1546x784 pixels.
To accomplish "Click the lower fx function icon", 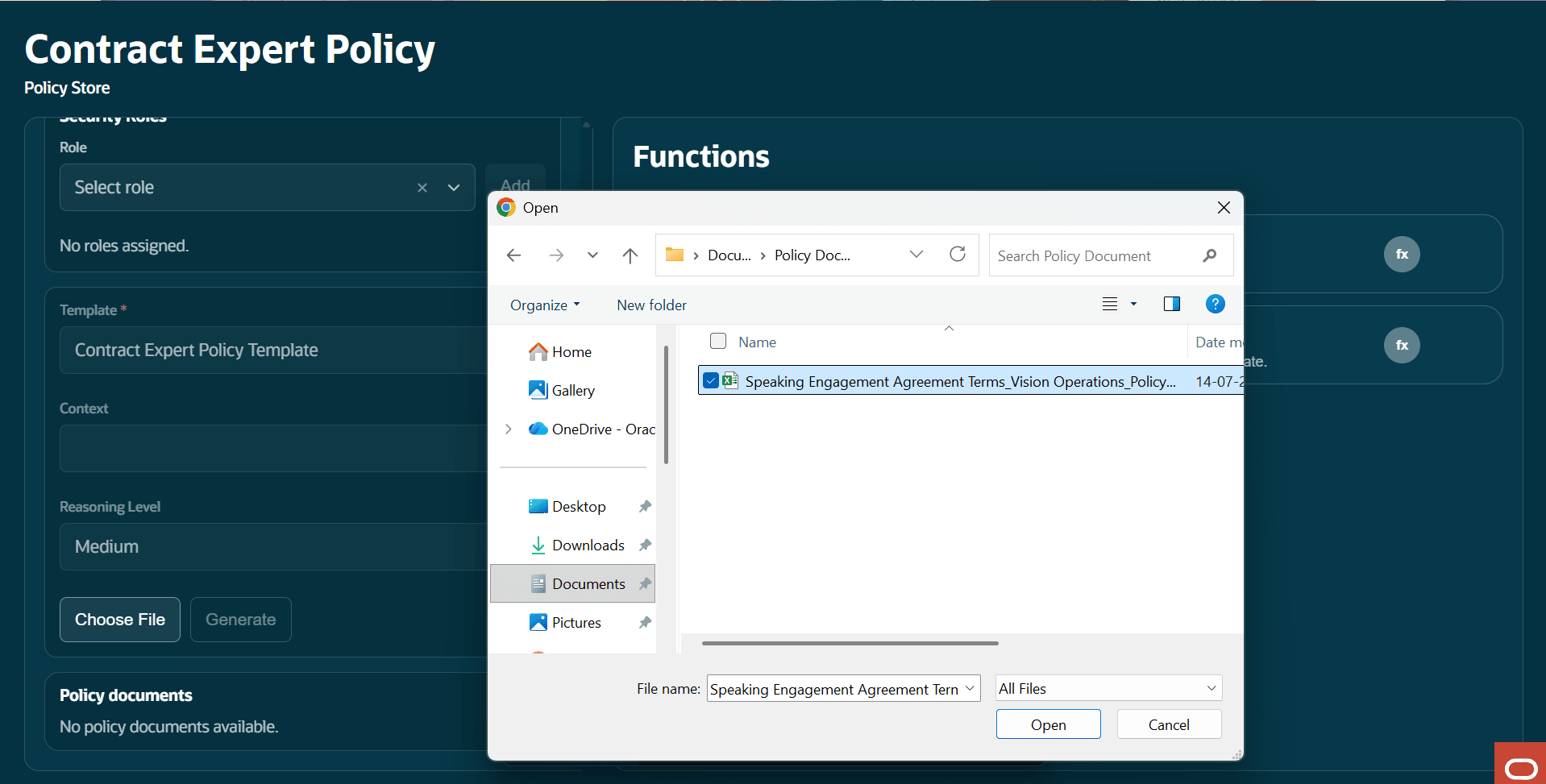I will (1402, 346).
